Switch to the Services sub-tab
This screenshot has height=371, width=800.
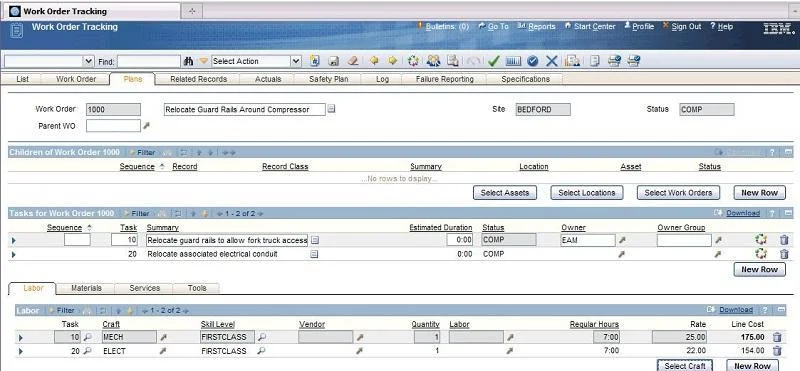(x=144, y=288)
